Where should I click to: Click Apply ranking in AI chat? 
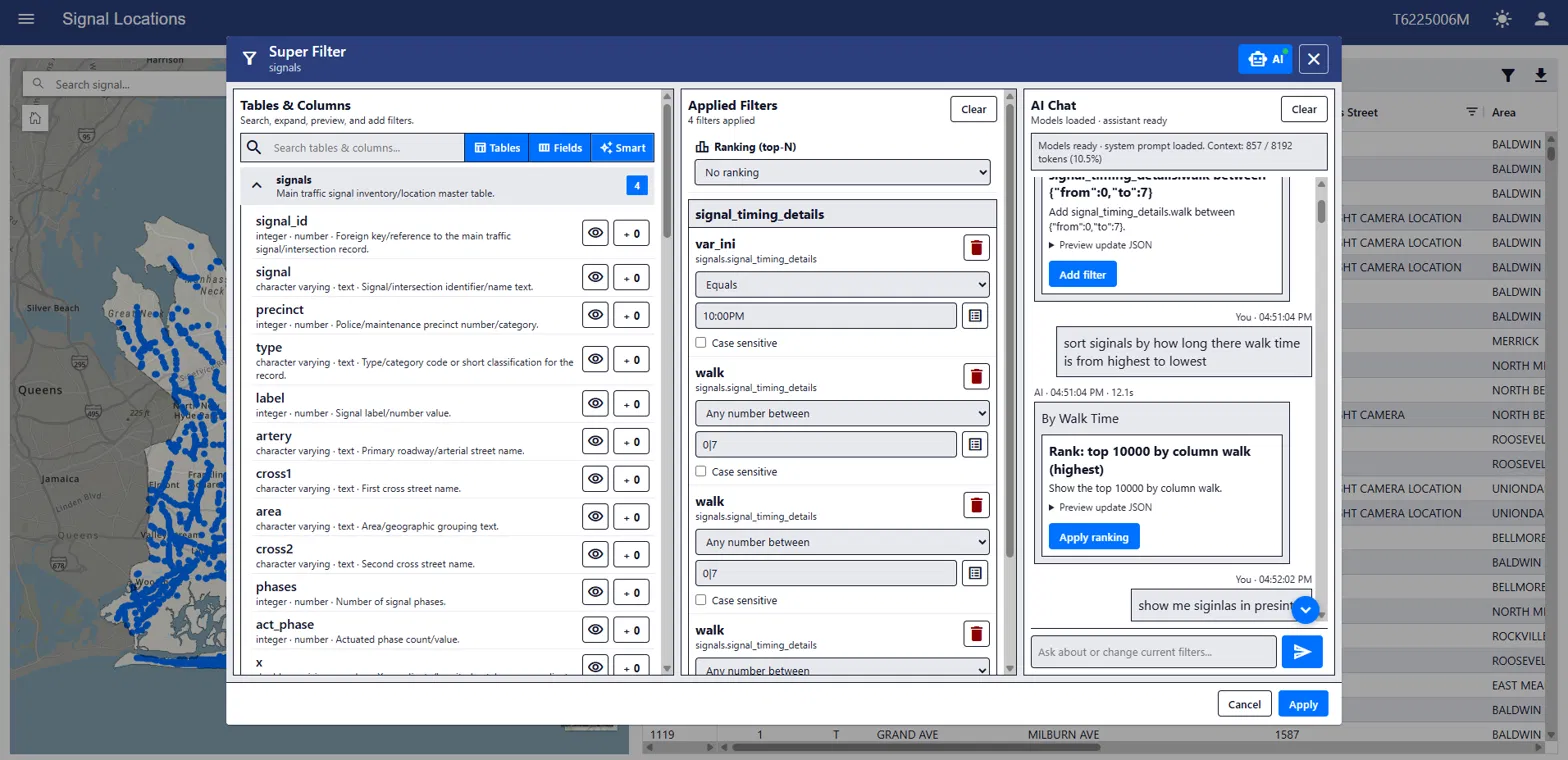tap(1094, 537)
